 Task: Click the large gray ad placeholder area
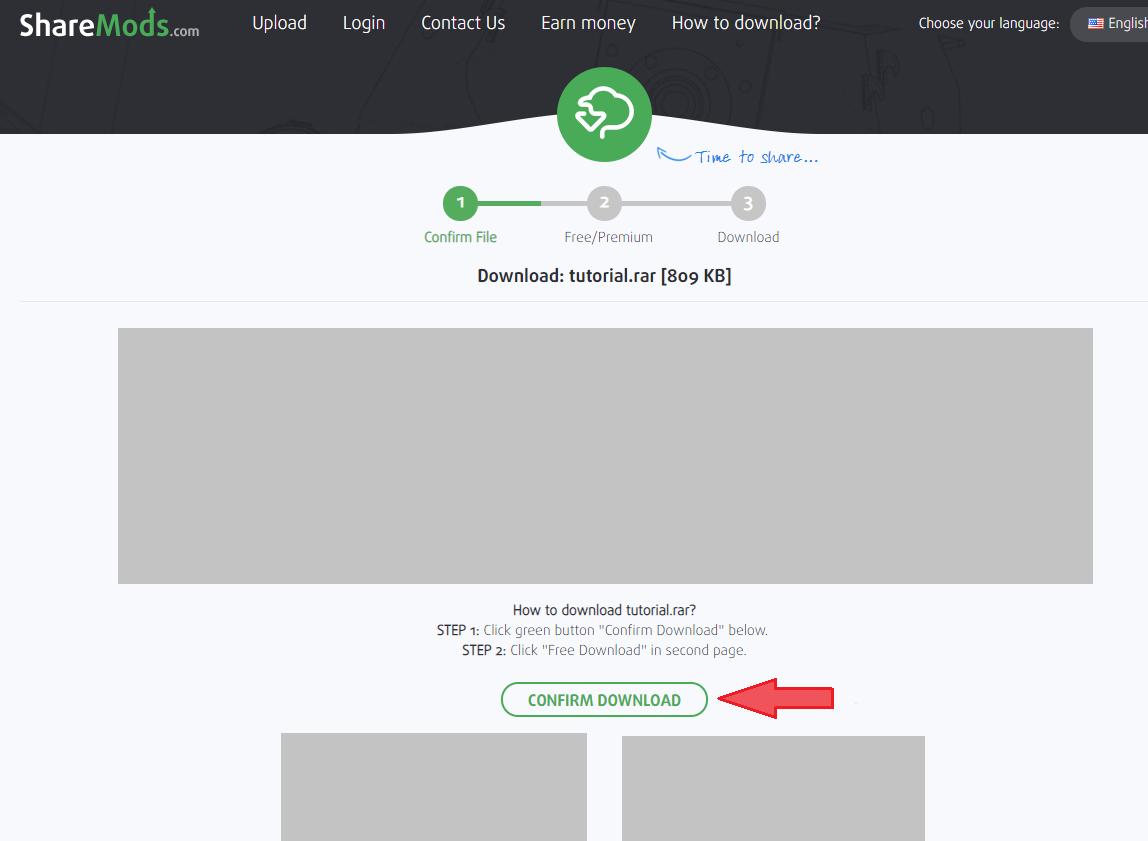[x=604, y=455]
